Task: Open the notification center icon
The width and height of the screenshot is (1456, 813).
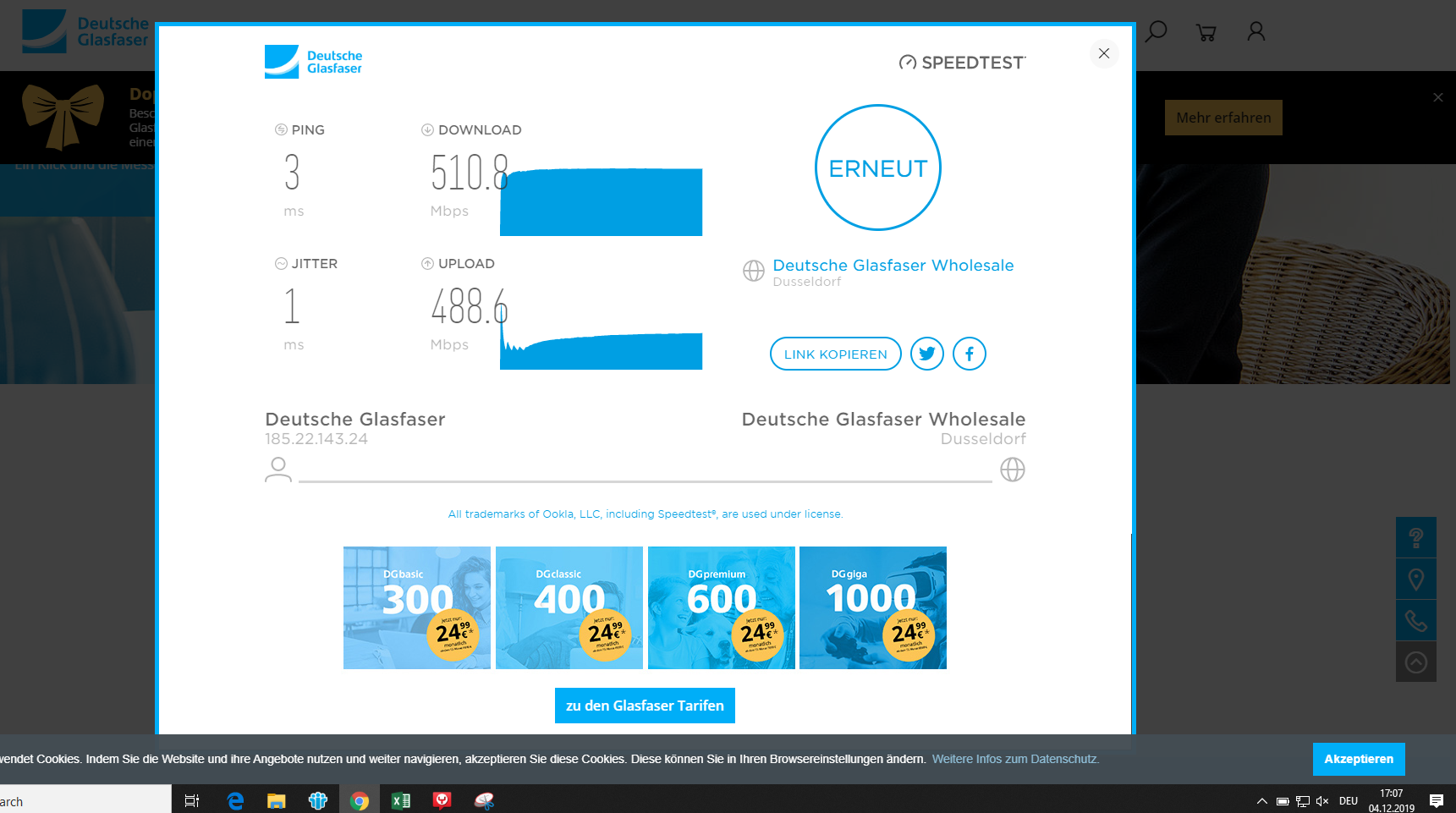Action: pyautogui.click(x=1437, y=800)
